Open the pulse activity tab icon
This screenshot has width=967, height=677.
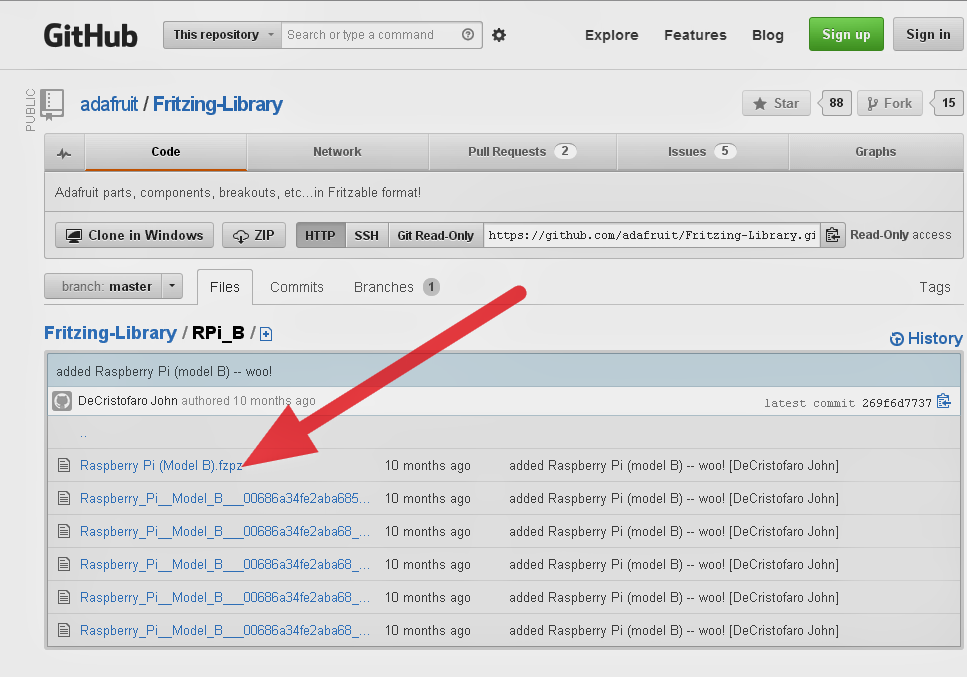[x=64, y=153]
